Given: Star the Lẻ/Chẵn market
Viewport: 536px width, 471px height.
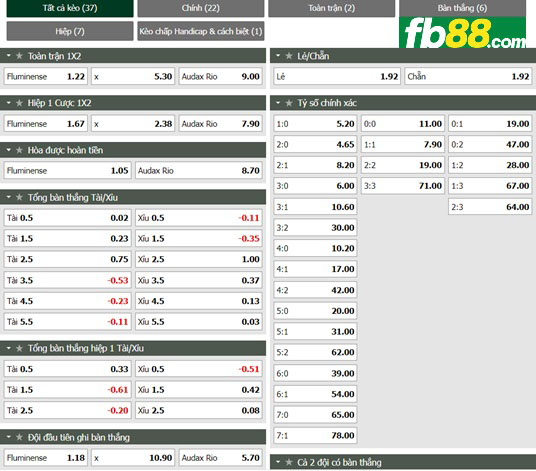Looking at the screenshot, I should [289, 56].
